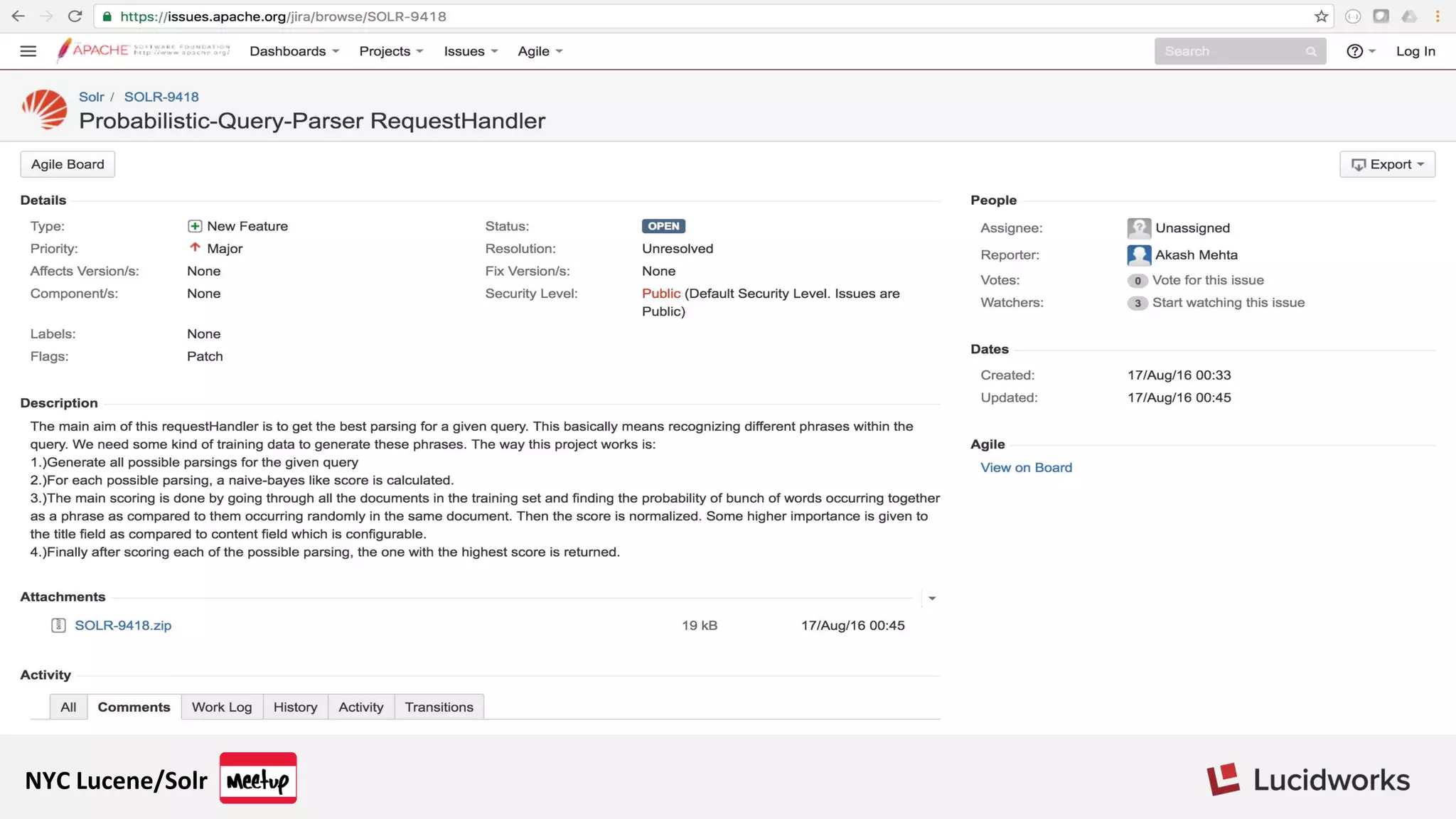Click the zip file attachment icon
Screen dimensions: 1456x819
pyautogui.click(x=58, y=626)
